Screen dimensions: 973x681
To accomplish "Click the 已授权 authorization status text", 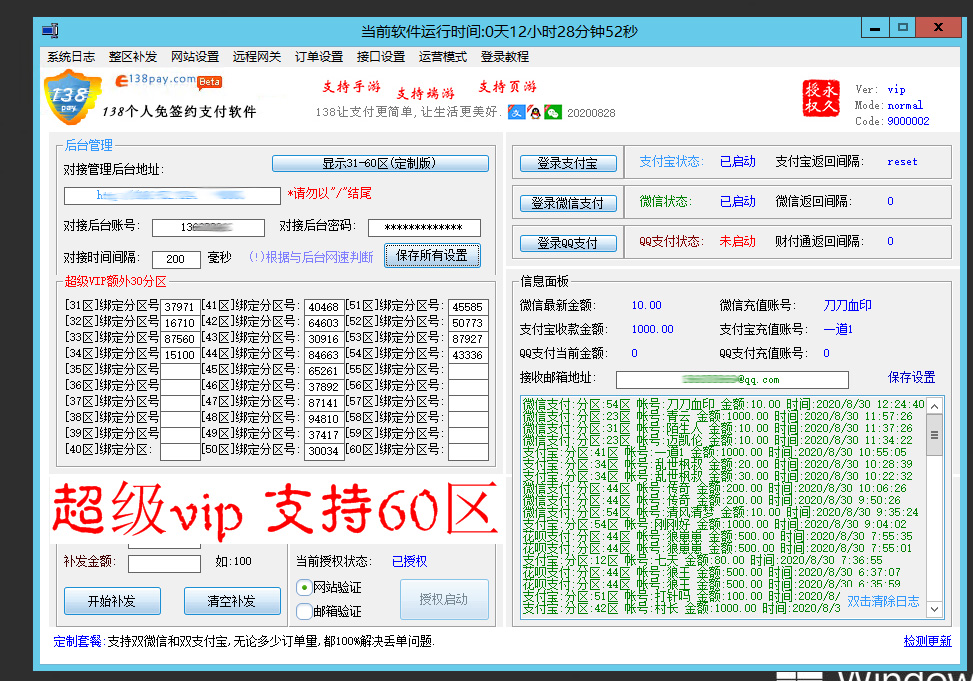I will [x=410, y=561].
